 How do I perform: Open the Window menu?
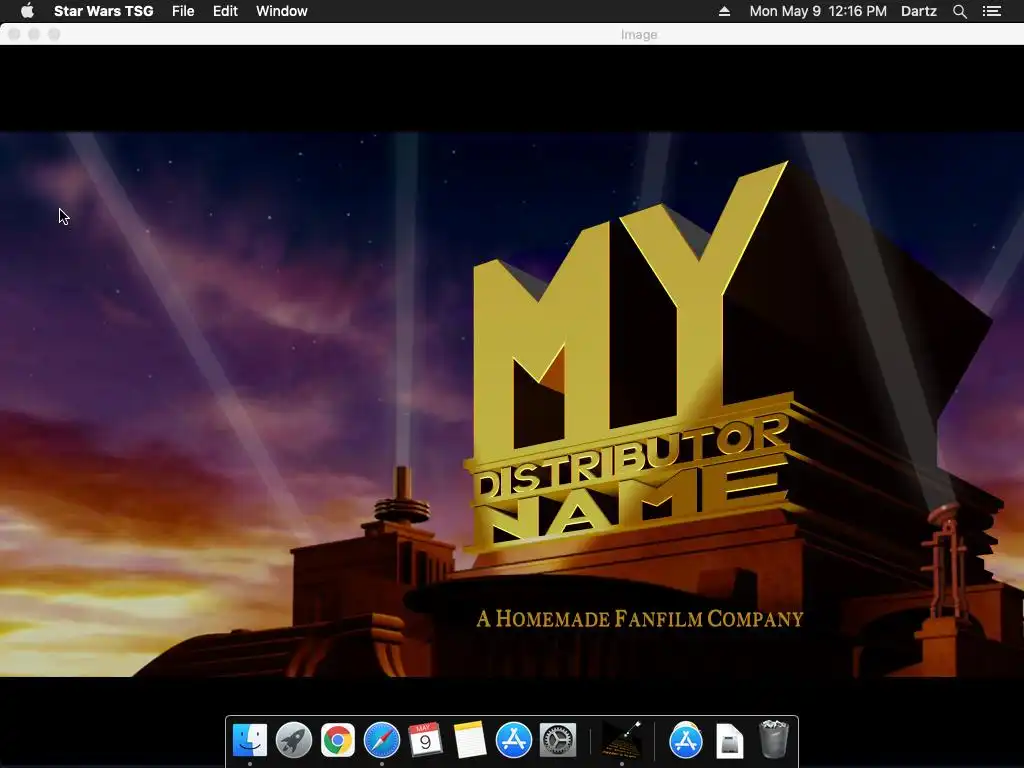pos(281,11)
